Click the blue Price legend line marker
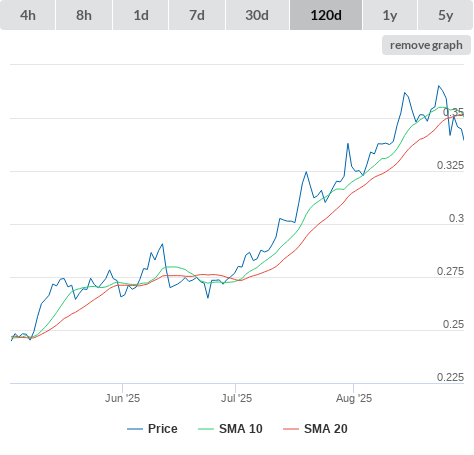 click(135, 429)
